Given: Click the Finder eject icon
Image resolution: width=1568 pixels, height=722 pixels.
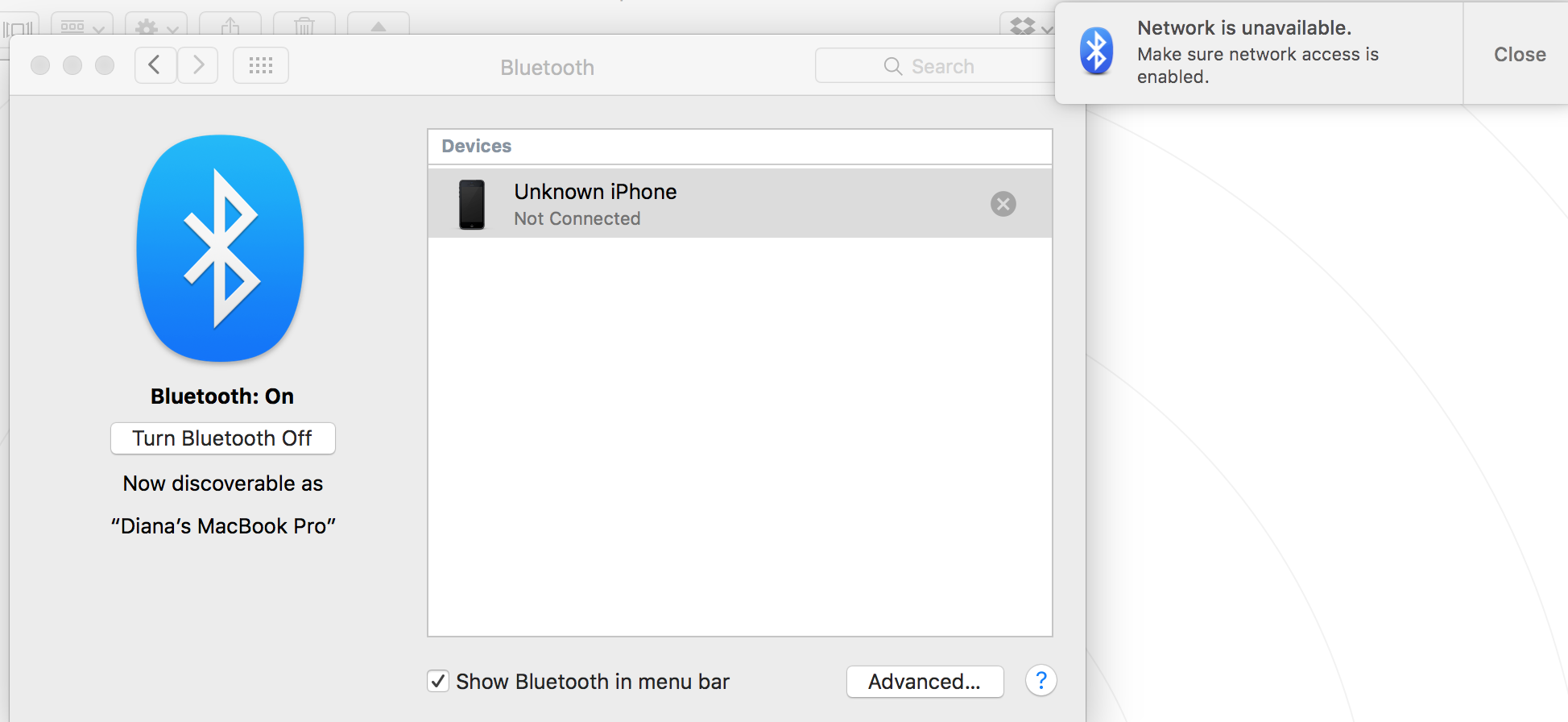Looking at the screenshot, I should tap(379, 25).
